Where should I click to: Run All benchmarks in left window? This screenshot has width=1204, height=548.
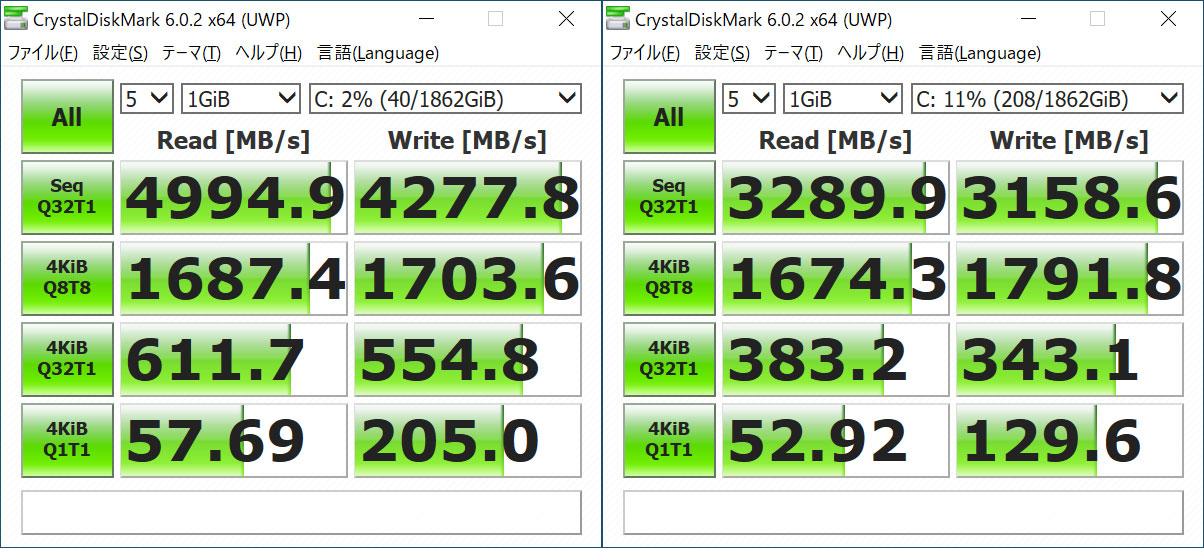point(67,117)
